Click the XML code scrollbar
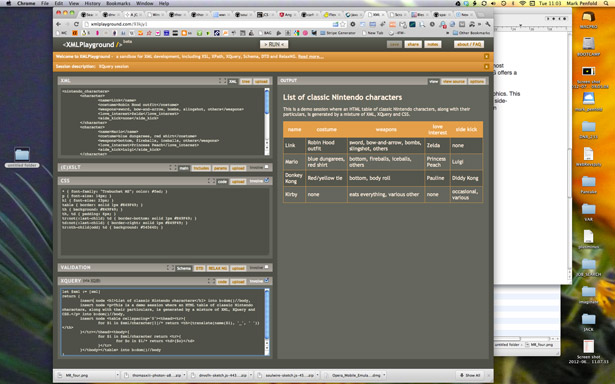The width and height of the screenshot is (615, 384). coord(267,121)
